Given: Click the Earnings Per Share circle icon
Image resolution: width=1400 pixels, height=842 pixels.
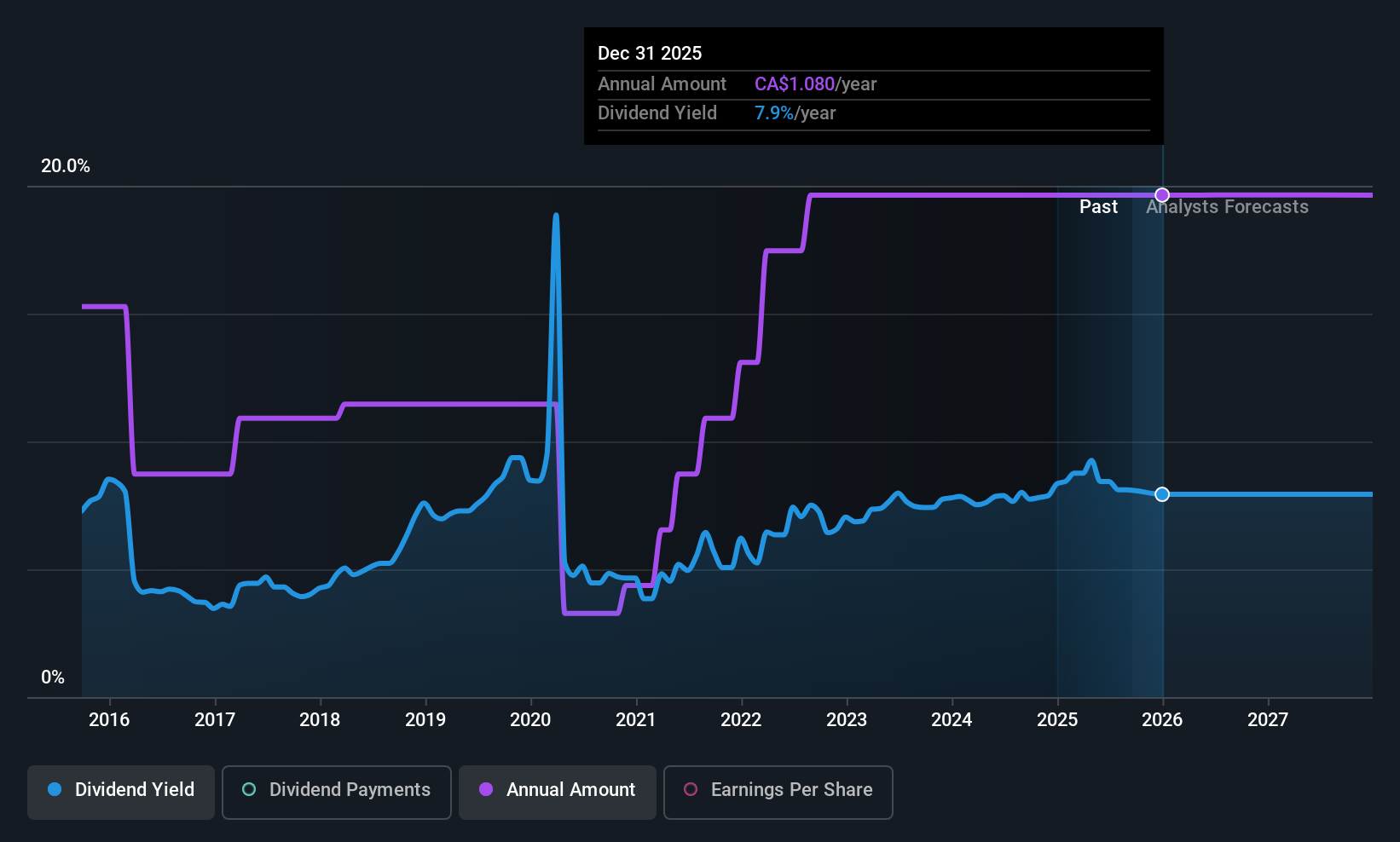Looking at the screenshot, I should 691,790.
